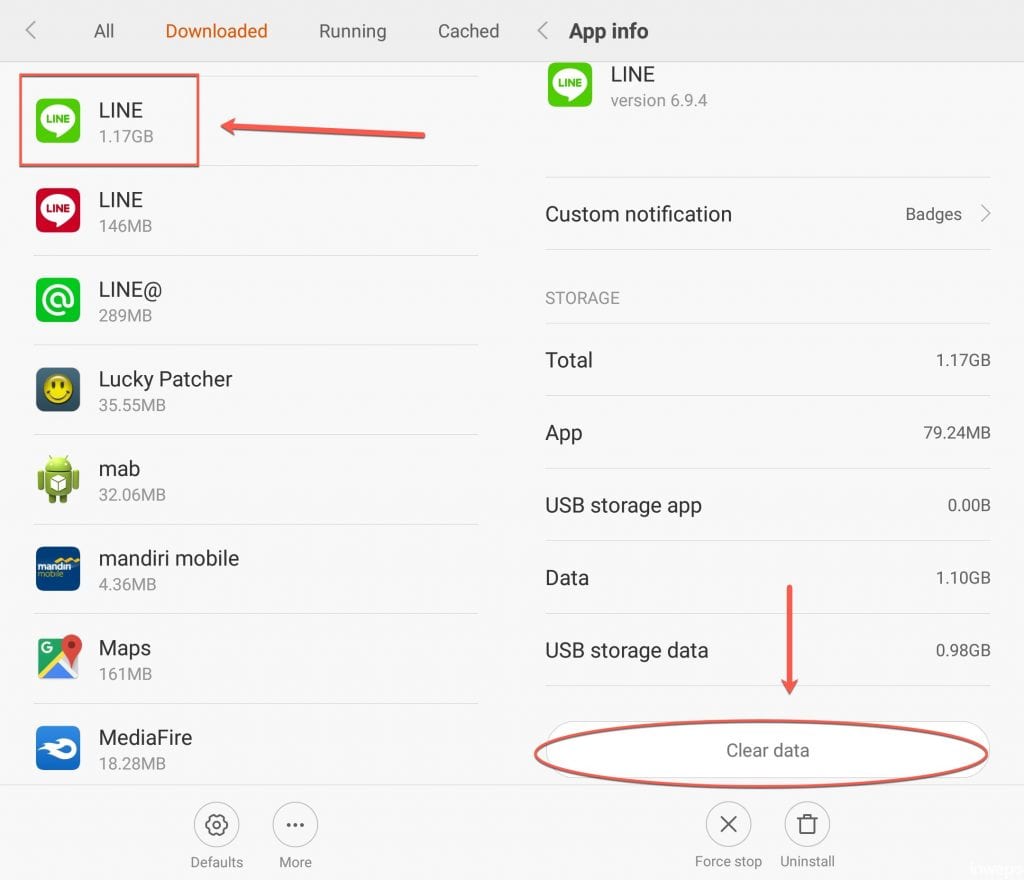Tap the 1.10GB data size value
Screen dimensions: 1024x880
coord(963,578)
